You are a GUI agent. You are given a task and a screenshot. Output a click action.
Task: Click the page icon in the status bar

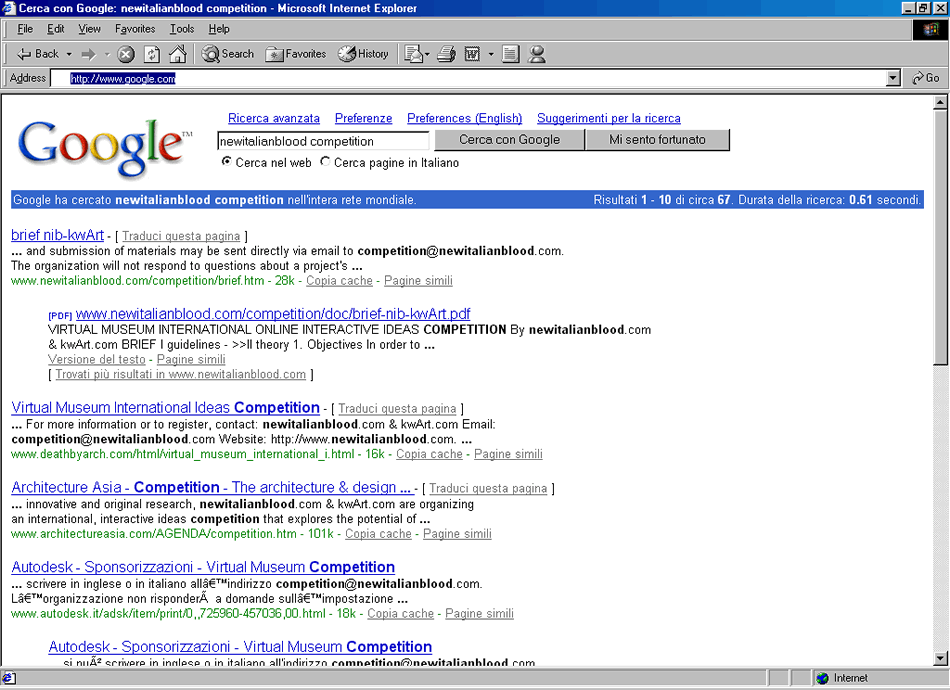(9, 678)
